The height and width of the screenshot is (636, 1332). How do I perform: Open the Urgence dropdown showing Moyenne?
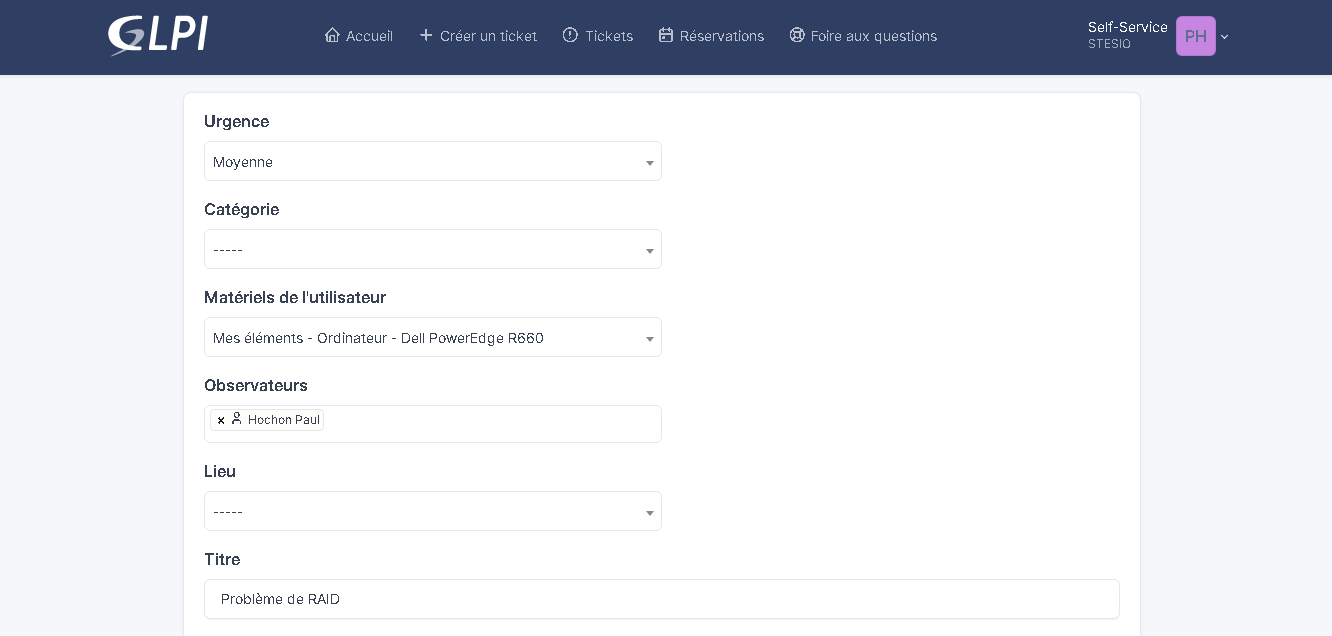click(432, 162)
